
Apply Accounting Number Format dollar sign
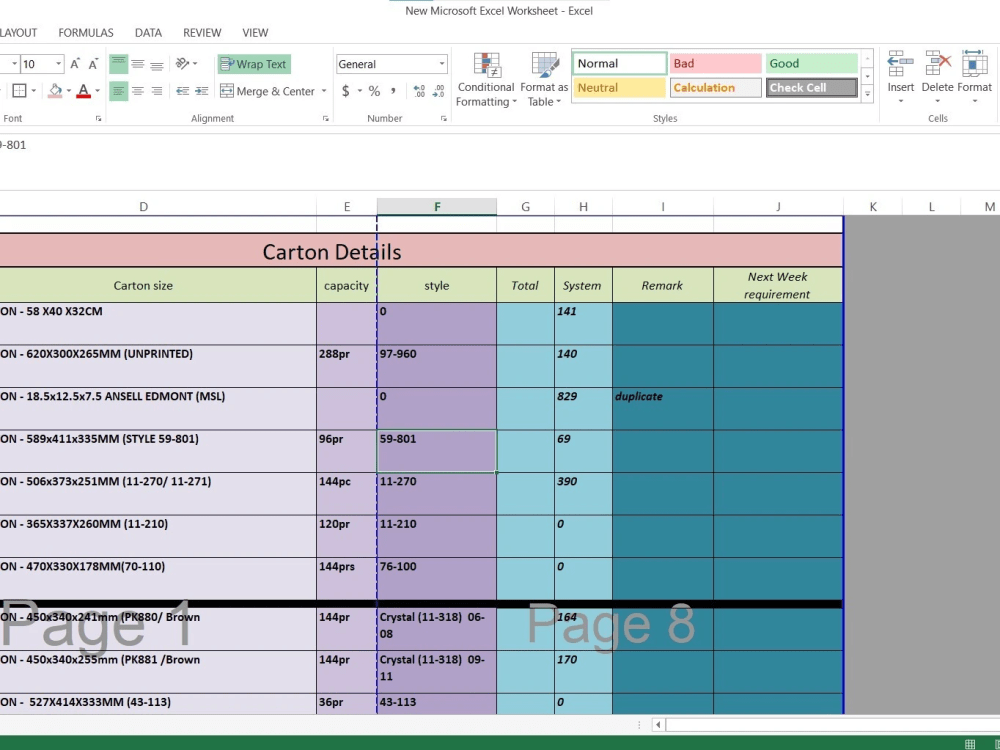tap(346, 91)
